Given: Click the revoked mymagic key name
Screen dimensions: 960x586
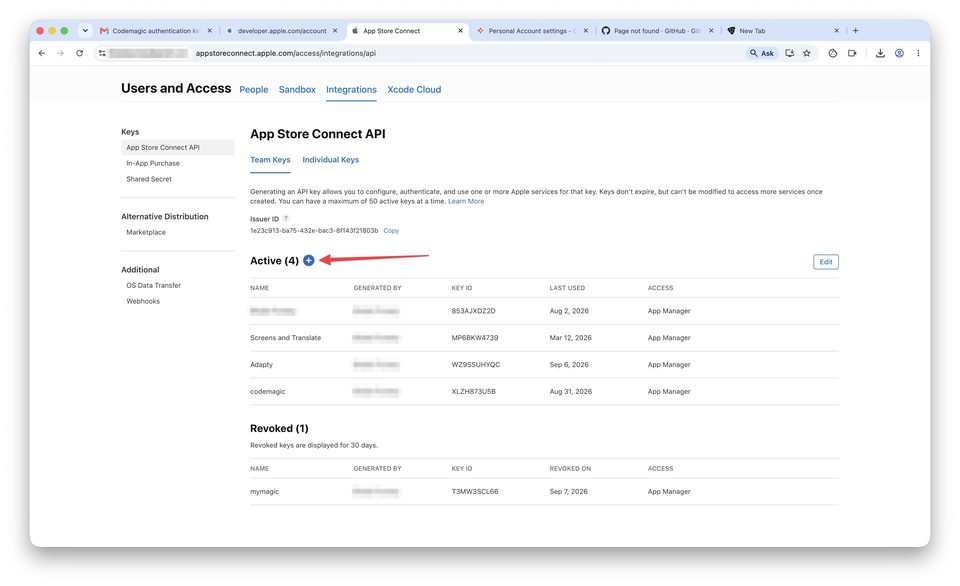Looking at the screenshot, I should pos(264,492).
